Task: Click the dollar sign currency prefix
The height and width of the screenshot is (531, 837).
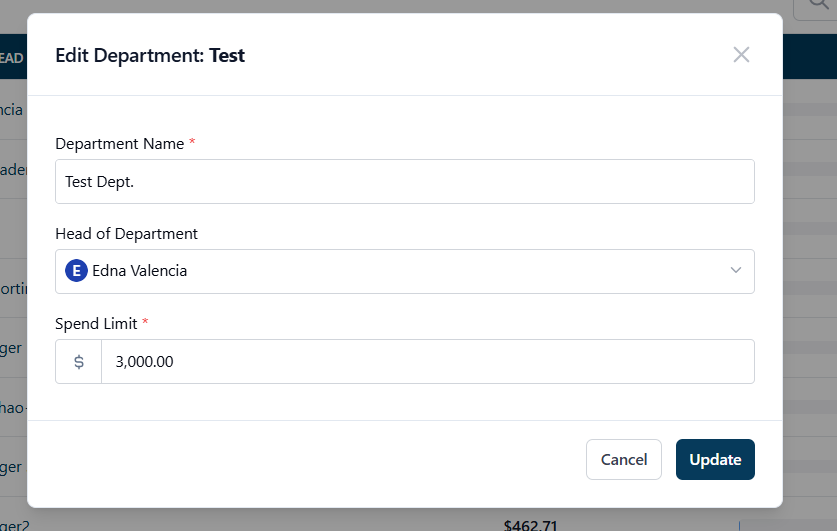Action: click(x=78, y=362)
